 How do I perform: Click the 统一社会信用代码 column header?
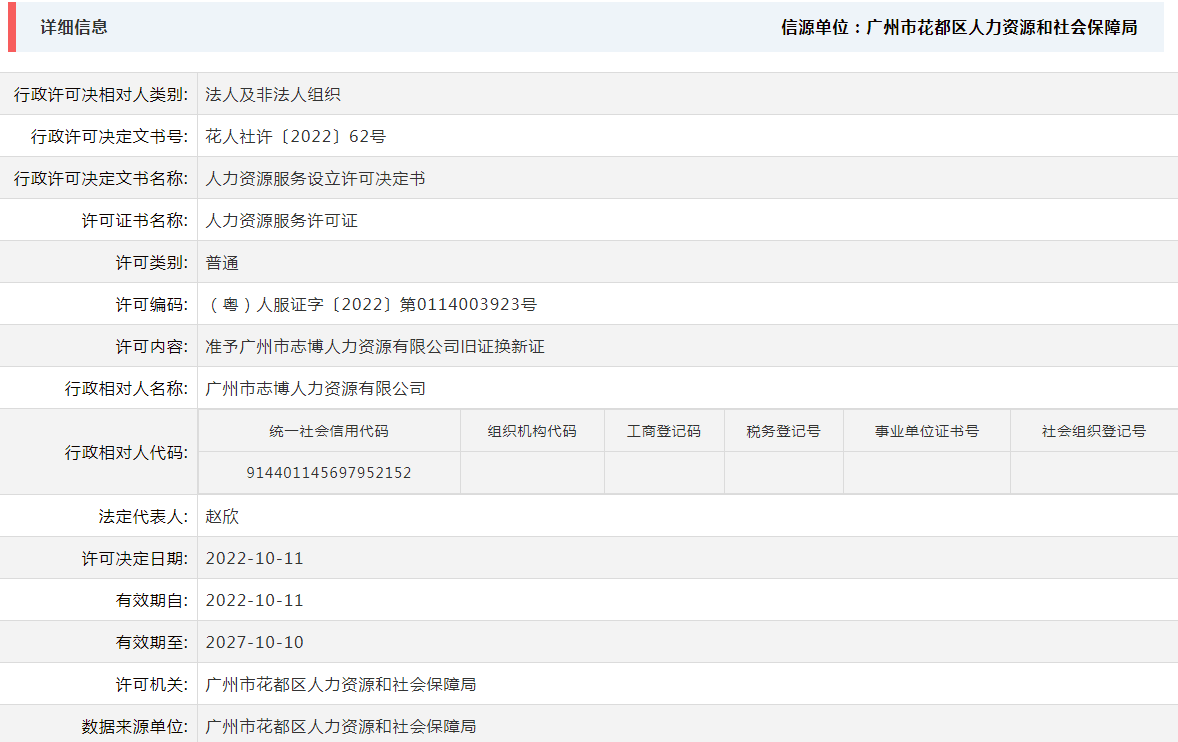point(329,431)
